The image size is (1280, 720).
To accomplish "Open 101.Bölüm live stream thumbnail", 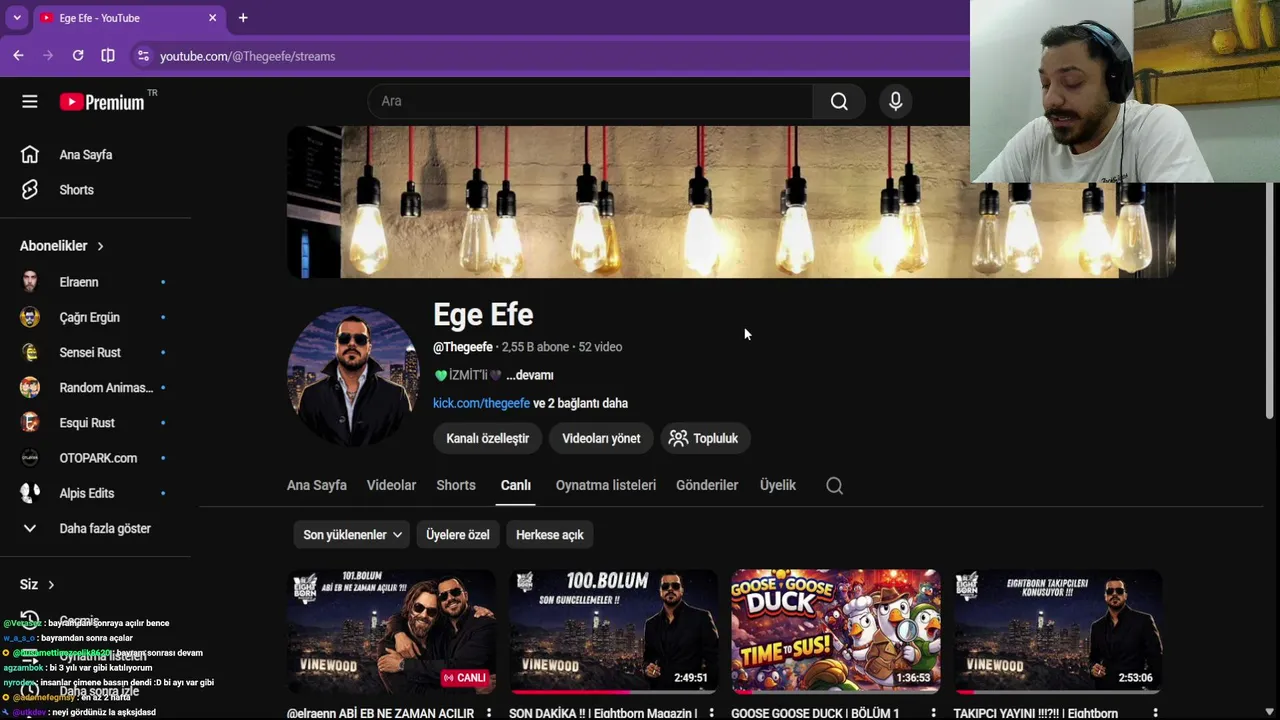I will click(391, 632).
